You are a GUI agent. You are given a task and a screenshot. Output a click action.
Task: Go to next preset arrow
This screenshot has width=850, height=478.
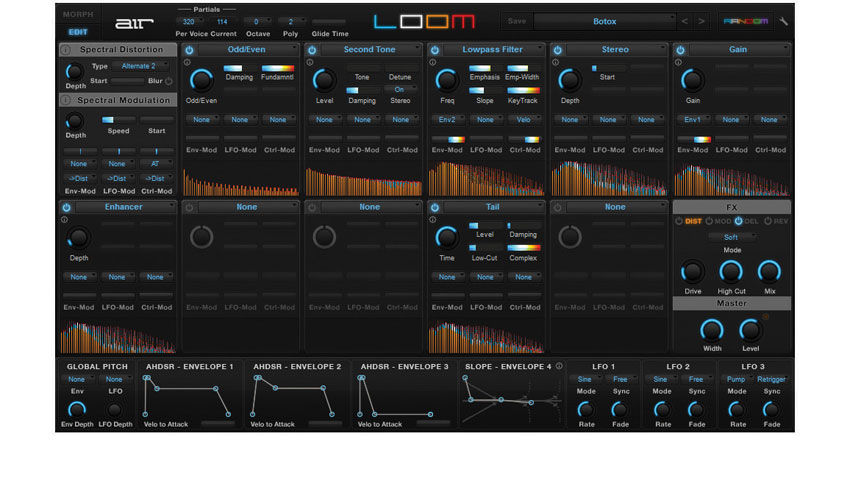click(701, 22)
